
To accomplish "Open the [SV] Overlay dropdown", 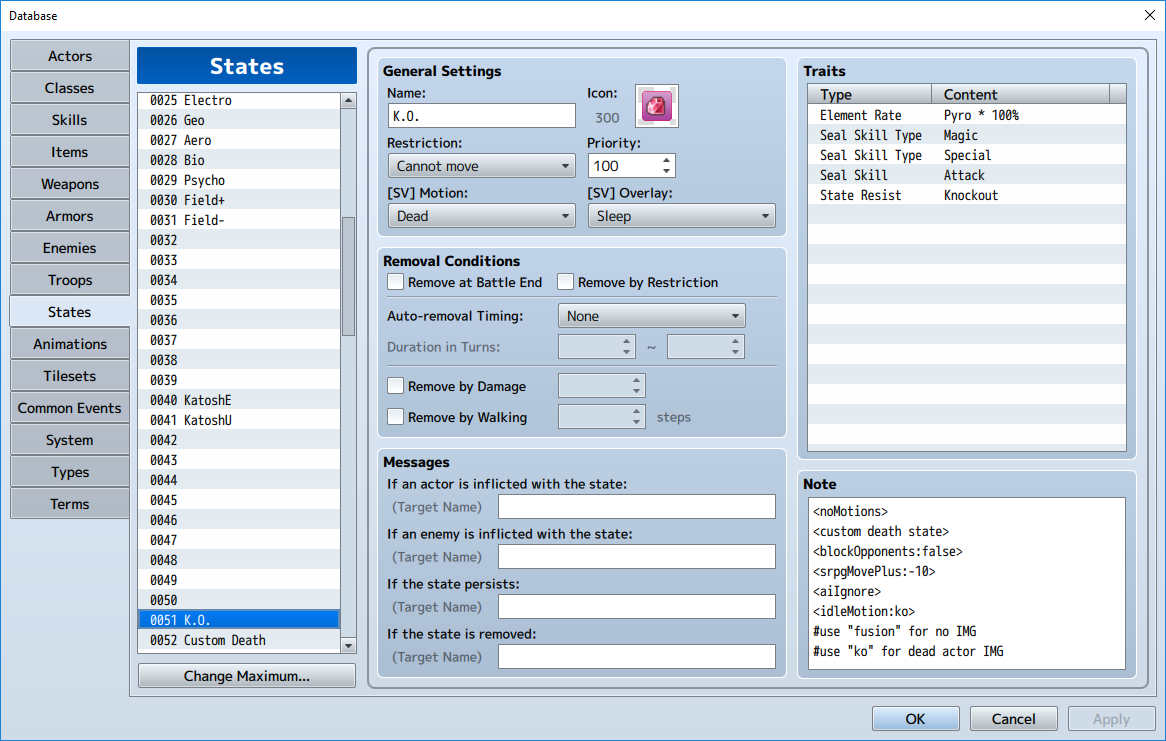I will click(x=681, y=216).
